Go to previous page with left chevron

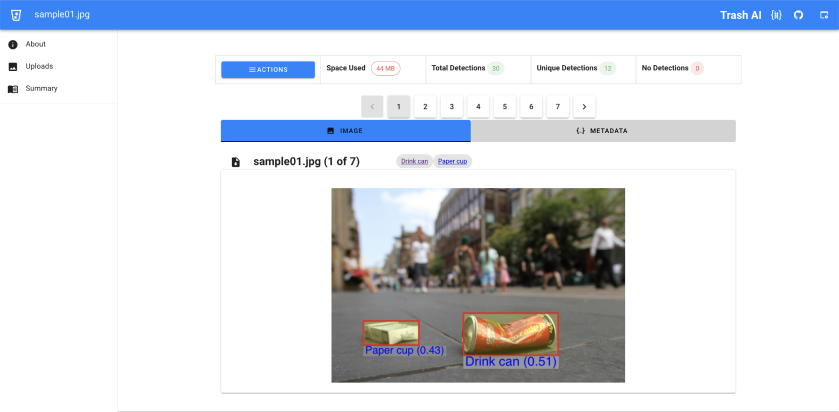point(372,106)
